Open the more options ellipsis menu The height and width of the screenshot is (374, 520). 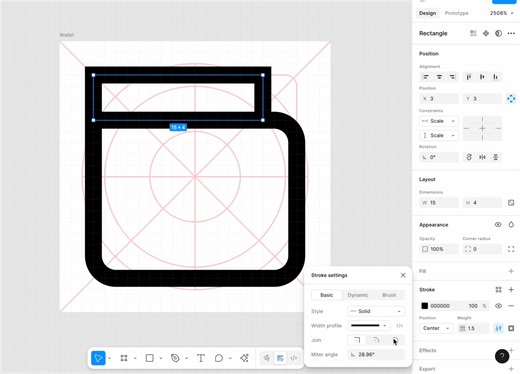point(511,33)
